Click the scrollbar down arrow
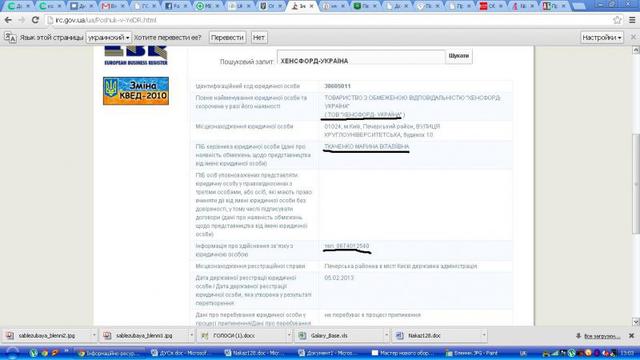This screenshot has width=640, height=360. coord(636,322)
